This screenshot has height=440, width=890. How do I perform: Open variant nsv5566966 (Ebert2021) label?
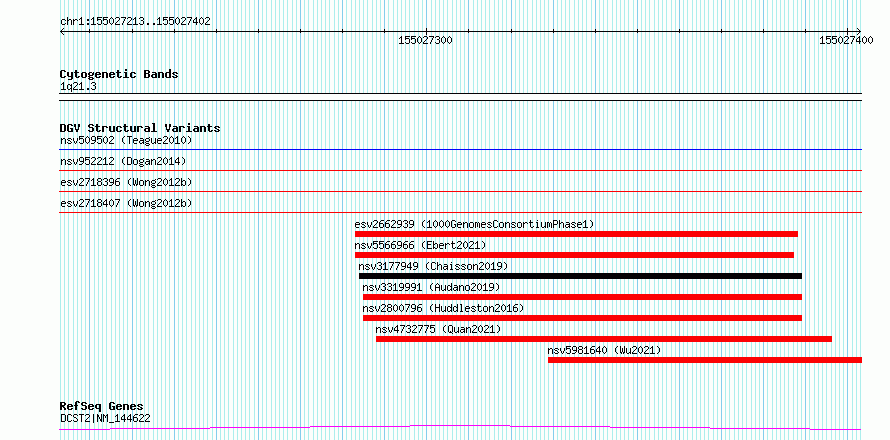tap(421, 245)
